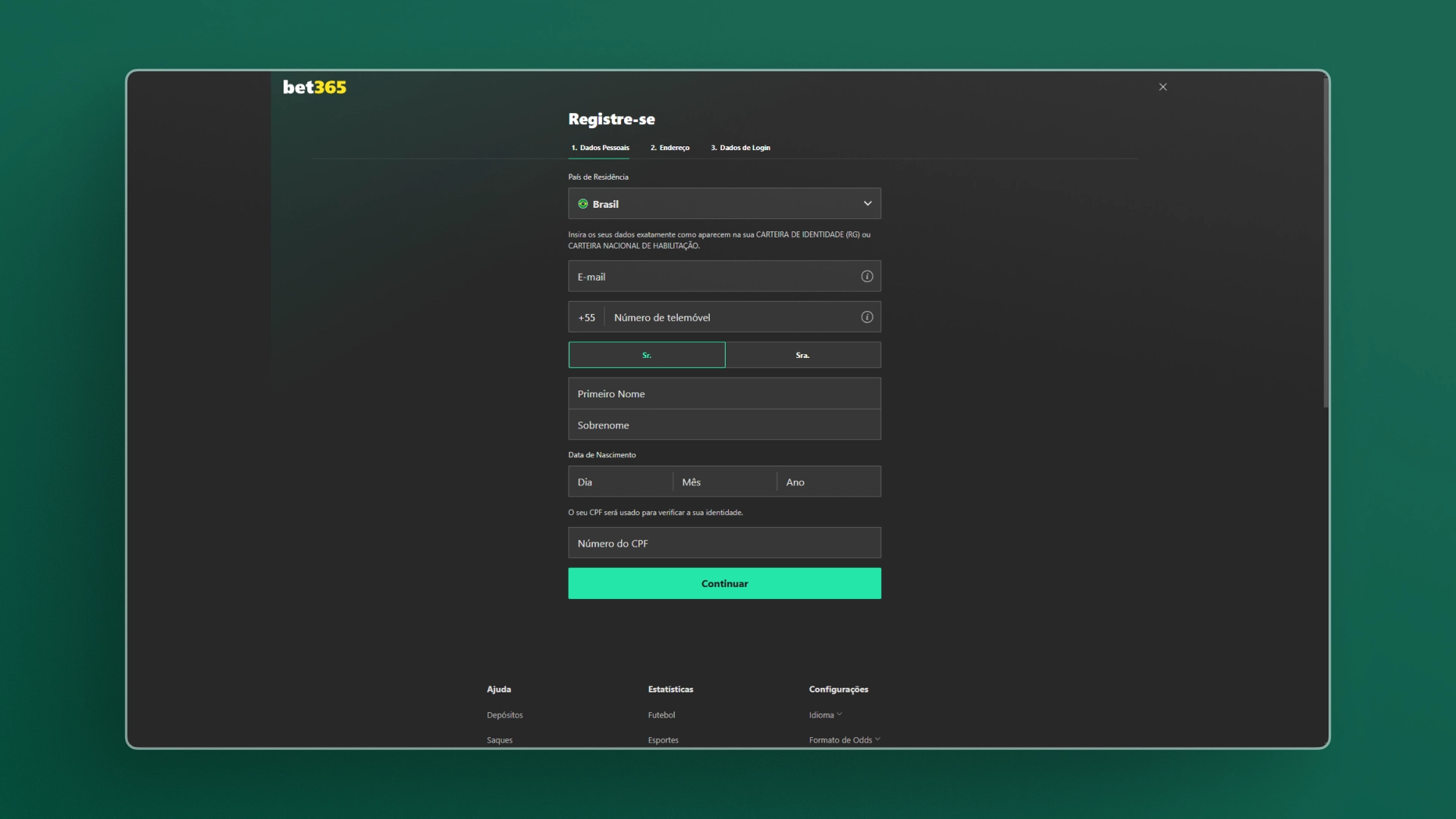1456x819 pixels.
Task: Select Sra. gender radio button
Action: click(802, 354)
